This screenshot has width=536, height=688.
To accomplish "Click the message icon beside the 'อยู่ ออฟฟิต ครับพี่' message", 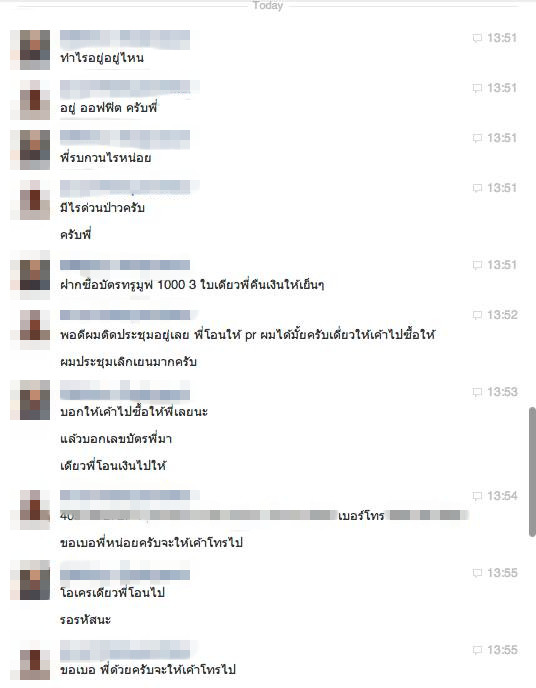I will 477,88.
